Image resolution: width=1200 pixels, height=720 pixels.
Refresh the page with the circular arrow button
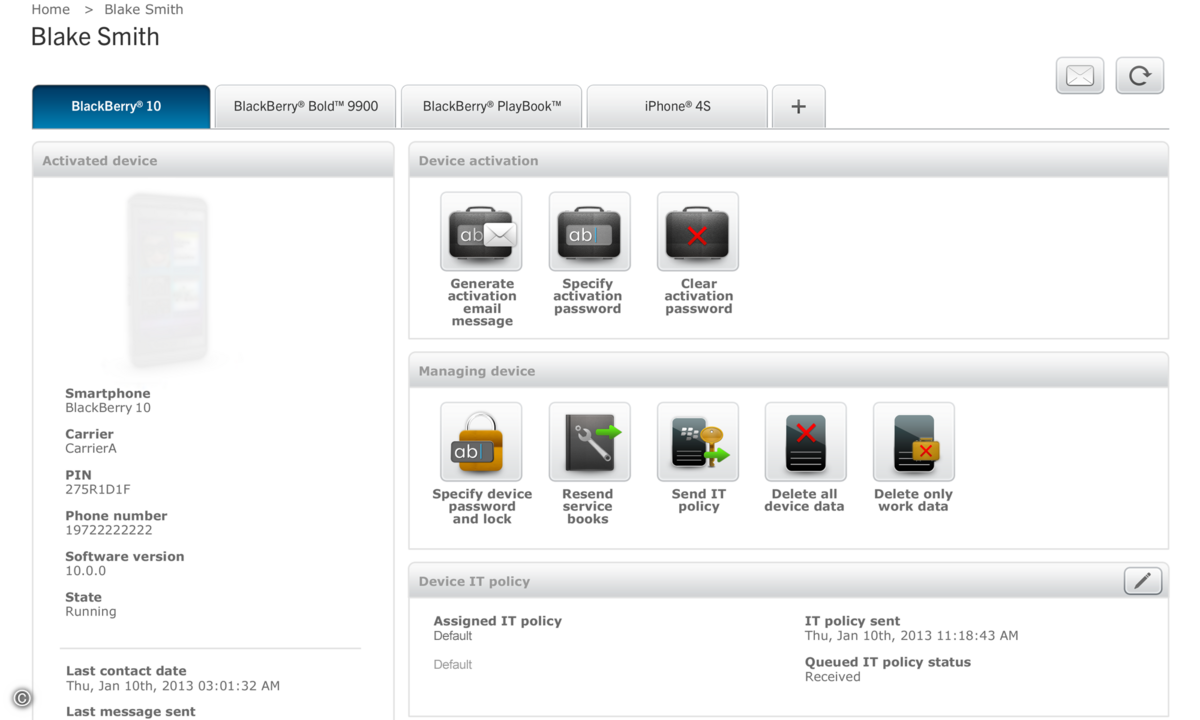[1140, 76]
